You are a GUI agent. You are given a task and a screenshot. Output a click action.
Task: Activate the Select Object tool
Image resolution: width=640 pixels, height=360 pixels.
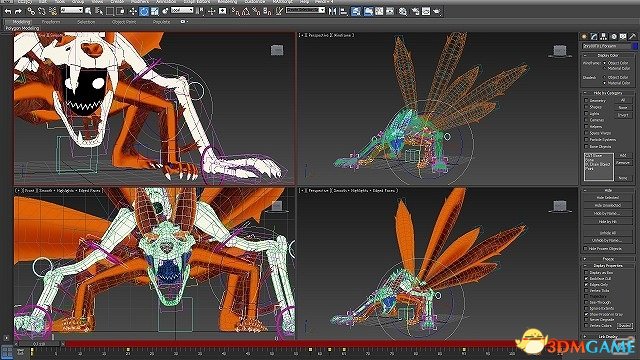tap(88, 11)
